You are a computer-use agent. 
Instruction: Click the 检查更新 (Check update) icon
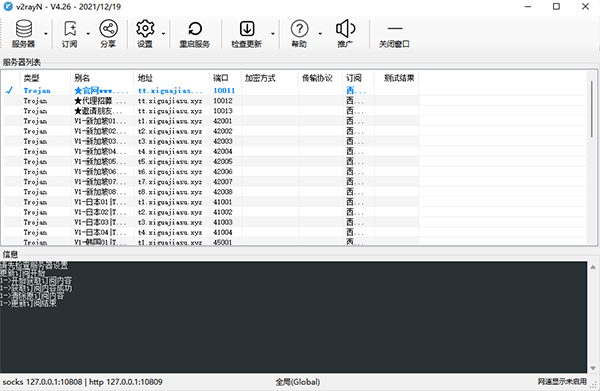click(x=246, y=34)
